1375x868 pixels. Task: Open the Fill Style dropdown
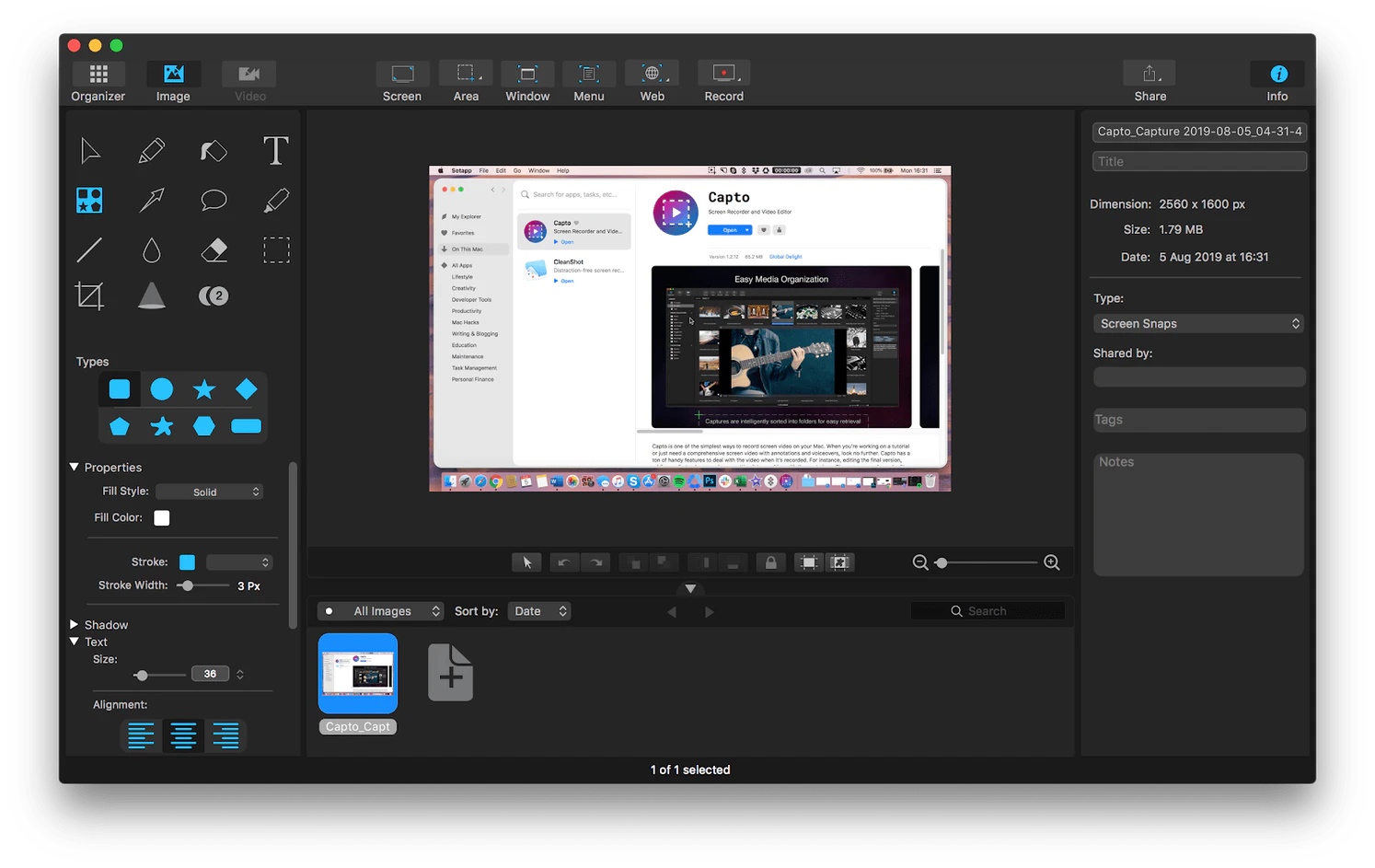[209, 491]
